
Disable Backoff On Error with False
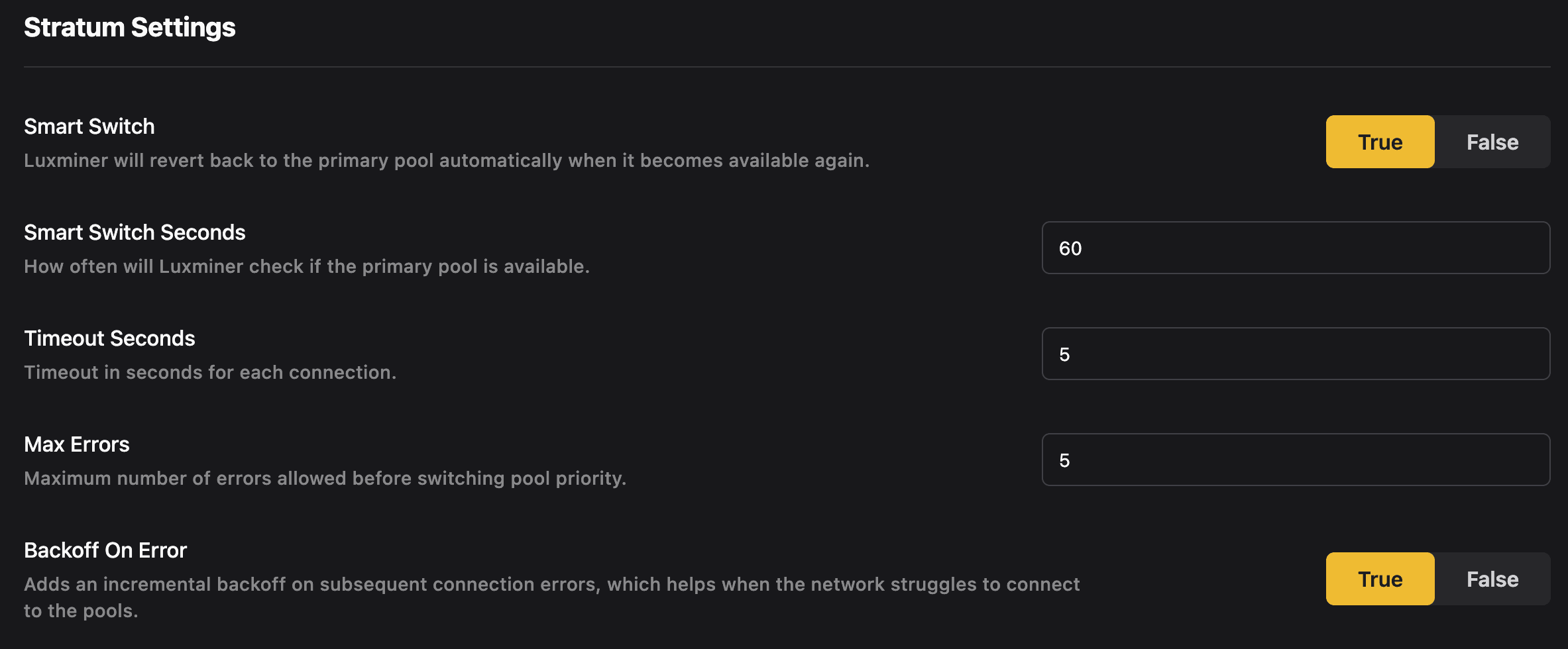[1492, 579]
